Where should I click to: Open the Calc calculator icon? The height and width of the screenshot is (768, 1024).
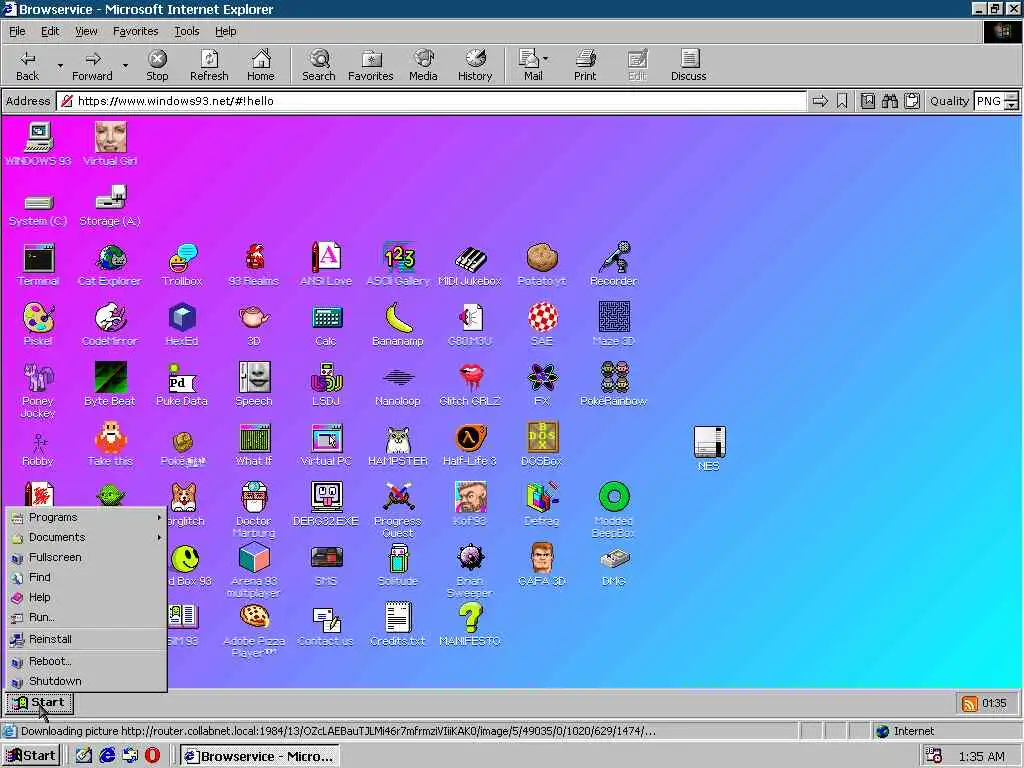tap(326, 325)
